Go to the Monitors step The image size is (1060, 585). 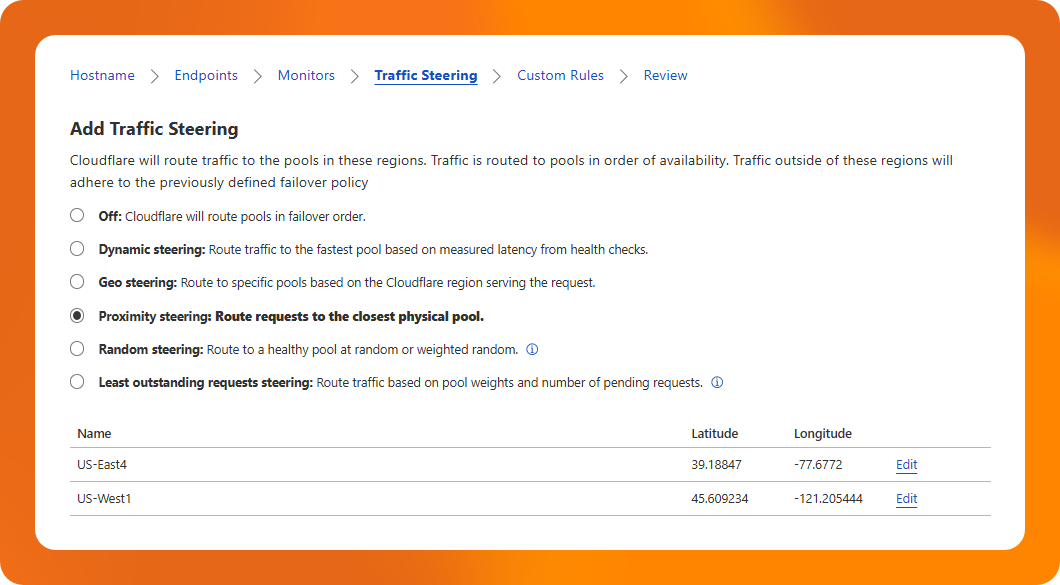click(306, 76)
